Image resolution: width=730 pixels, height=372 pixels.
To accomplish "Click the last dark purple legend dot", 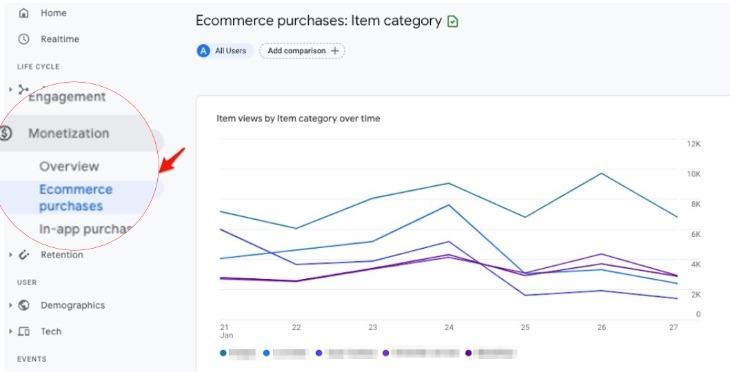I will click(468, 353).
